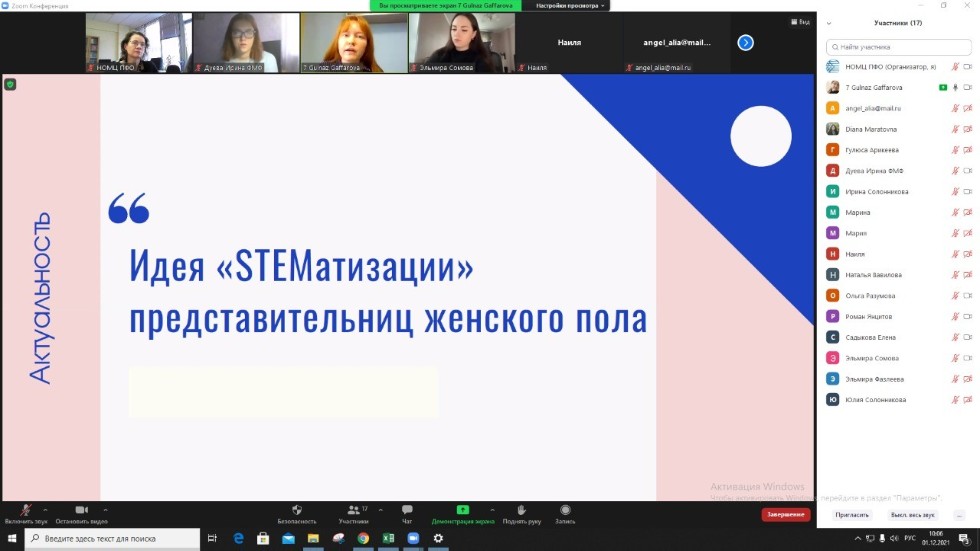Collapse the Participants panel header chevron

pos(829,23)
